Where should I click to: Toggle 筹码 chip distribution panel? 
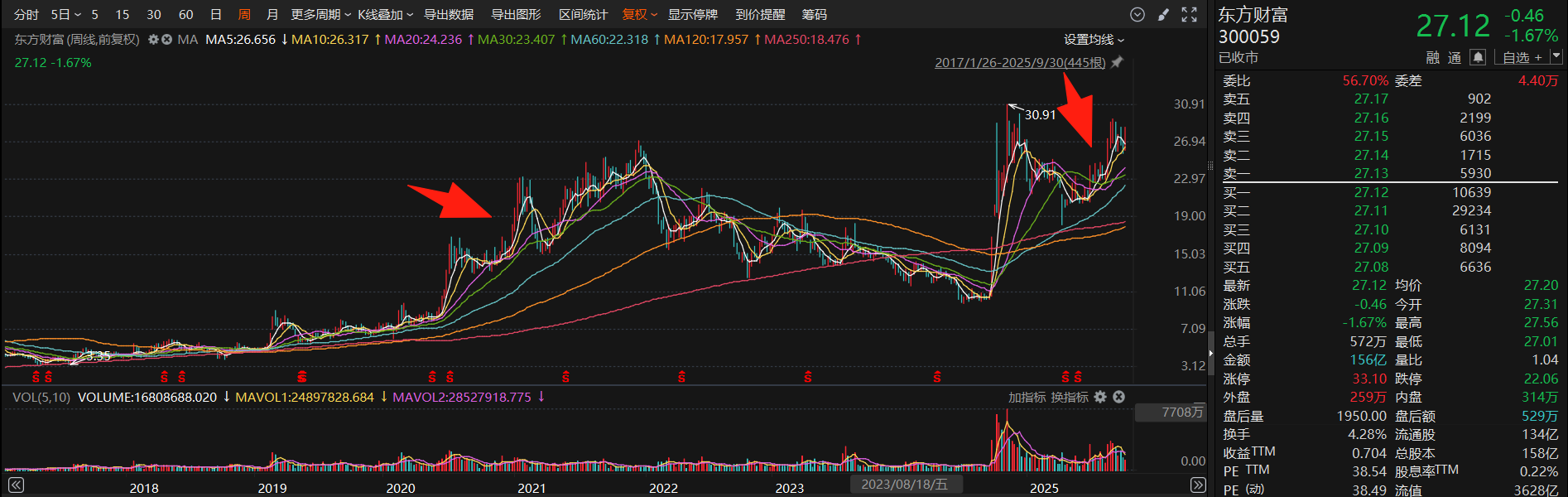[x=815, y=15]
